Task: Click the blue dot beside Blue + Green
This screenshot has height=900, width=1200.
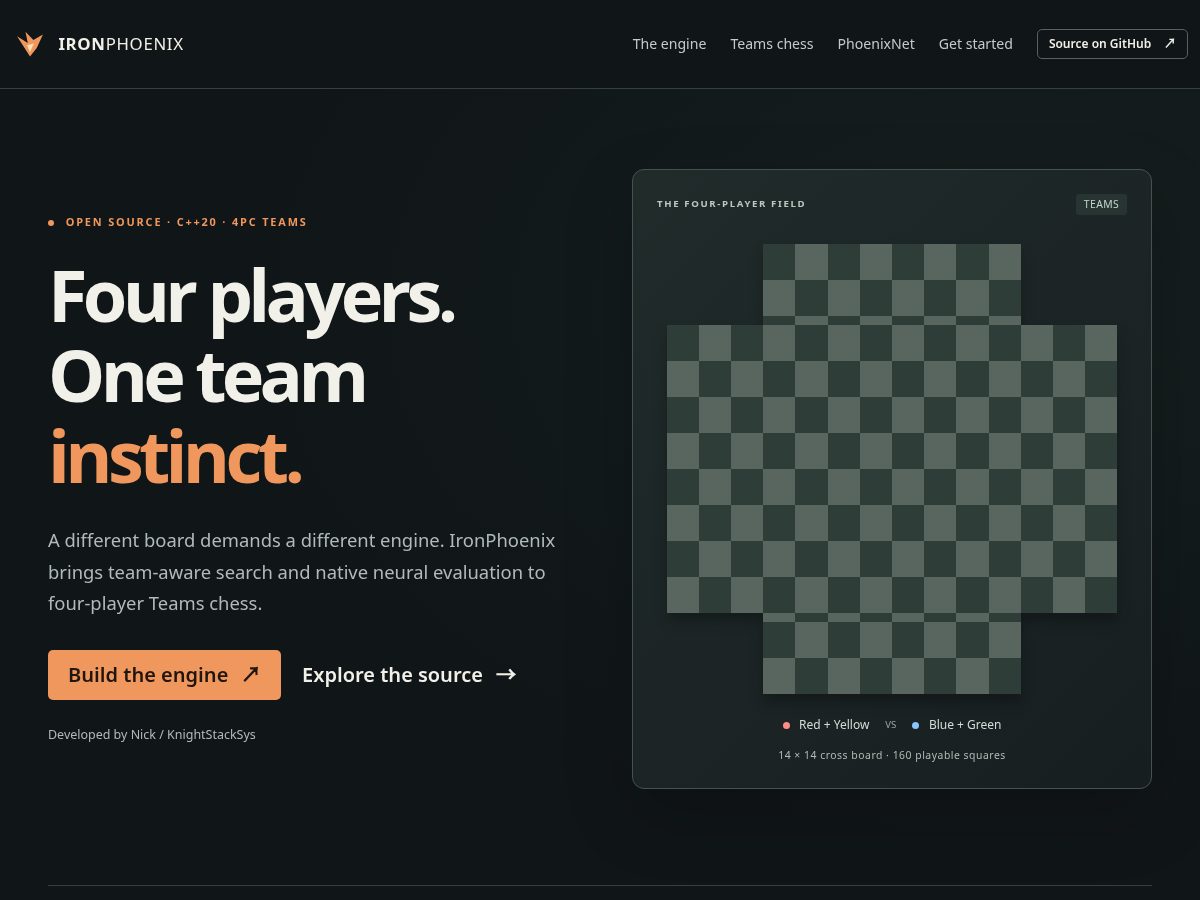Action: 916,725
